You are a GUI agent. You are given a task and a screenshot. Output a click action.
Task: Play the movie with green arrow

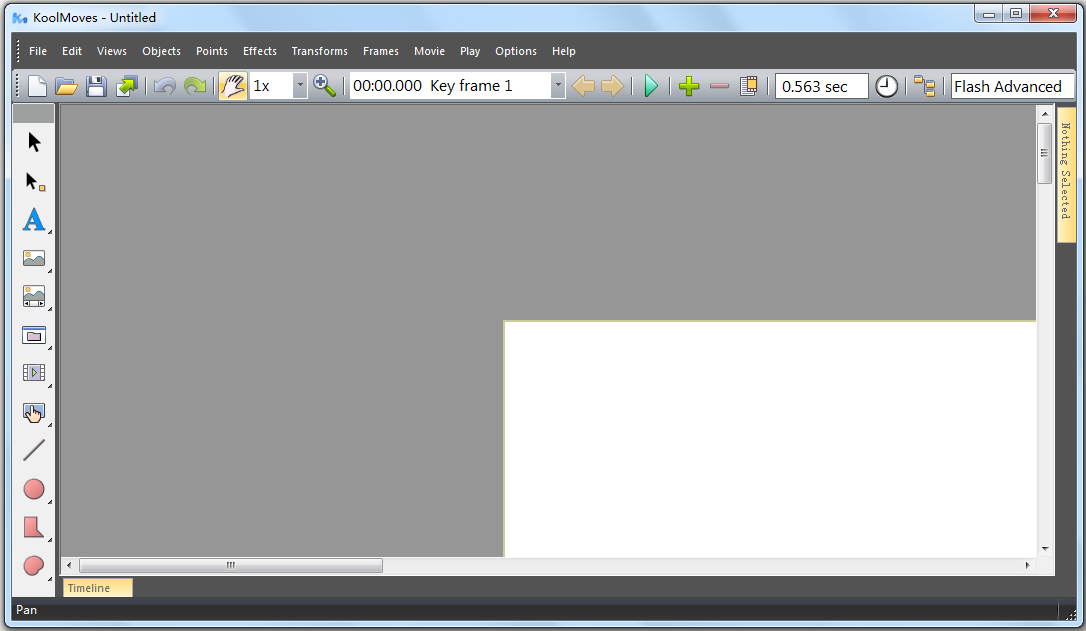pyautogui.click(x=650, y=86)
